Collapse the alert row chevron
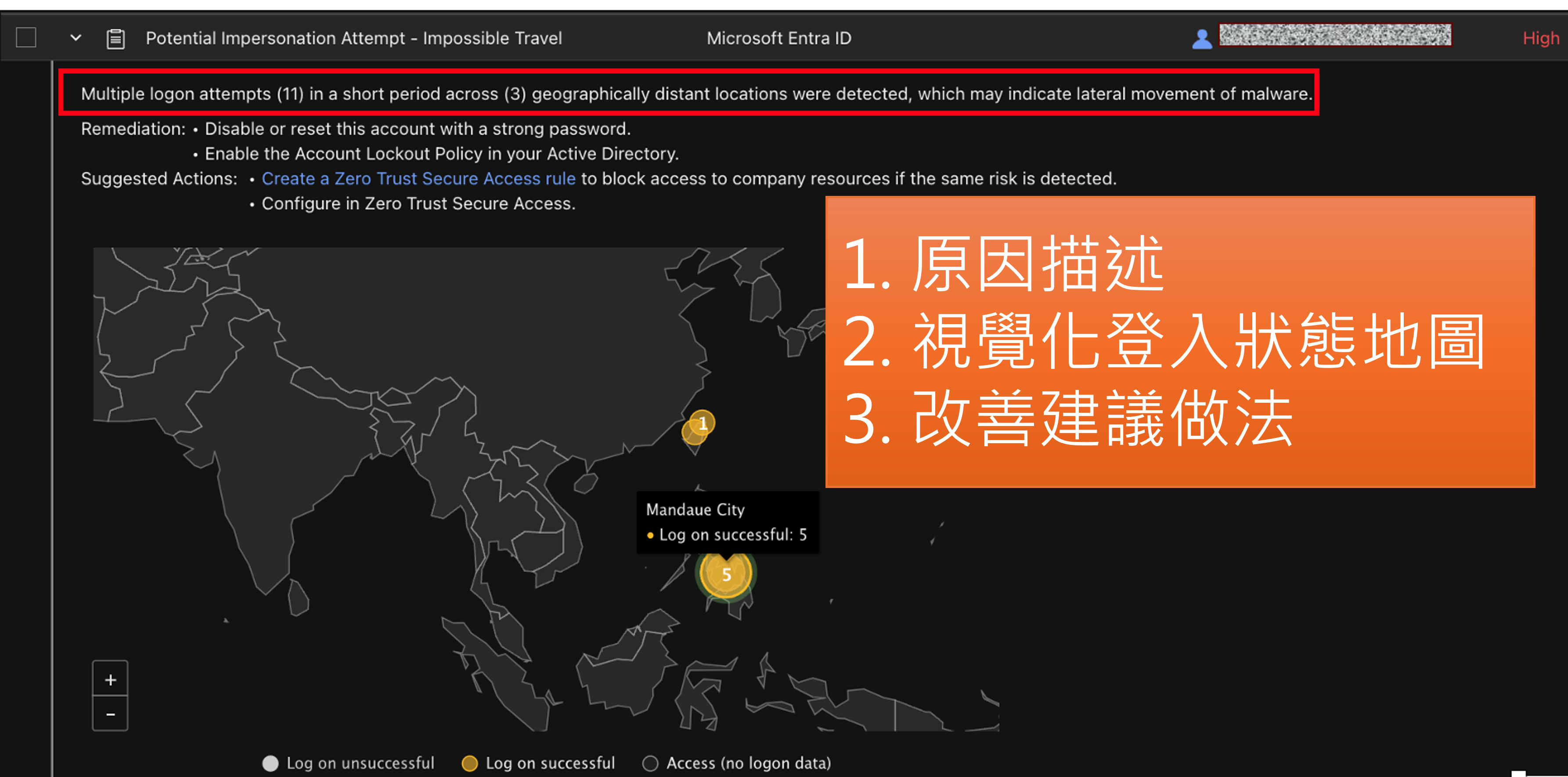 click(76, 38)
